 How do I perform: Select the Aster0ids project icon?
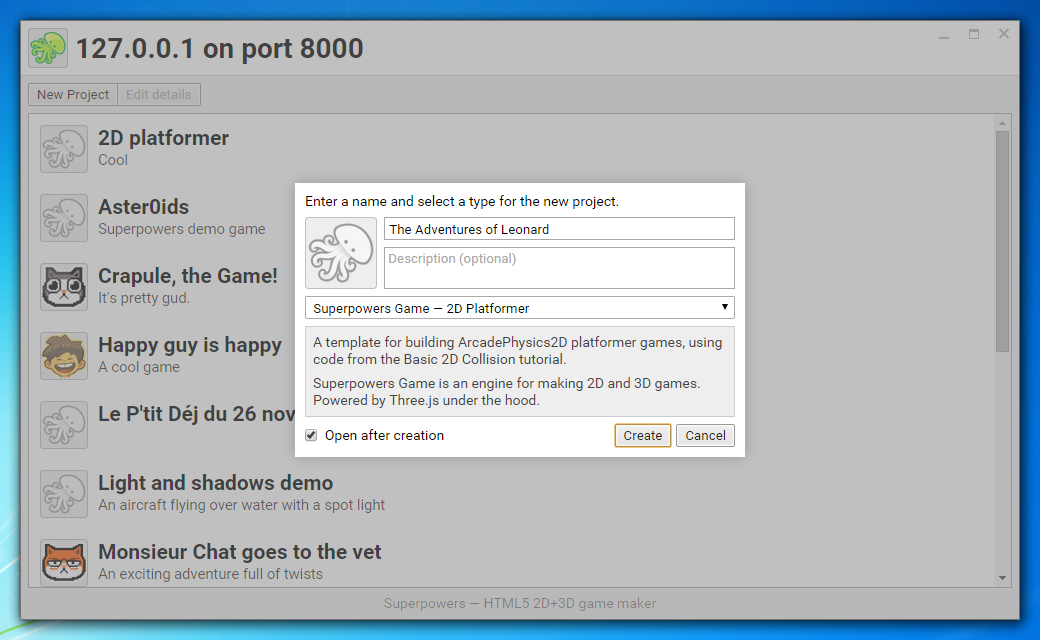click(64, 218)
